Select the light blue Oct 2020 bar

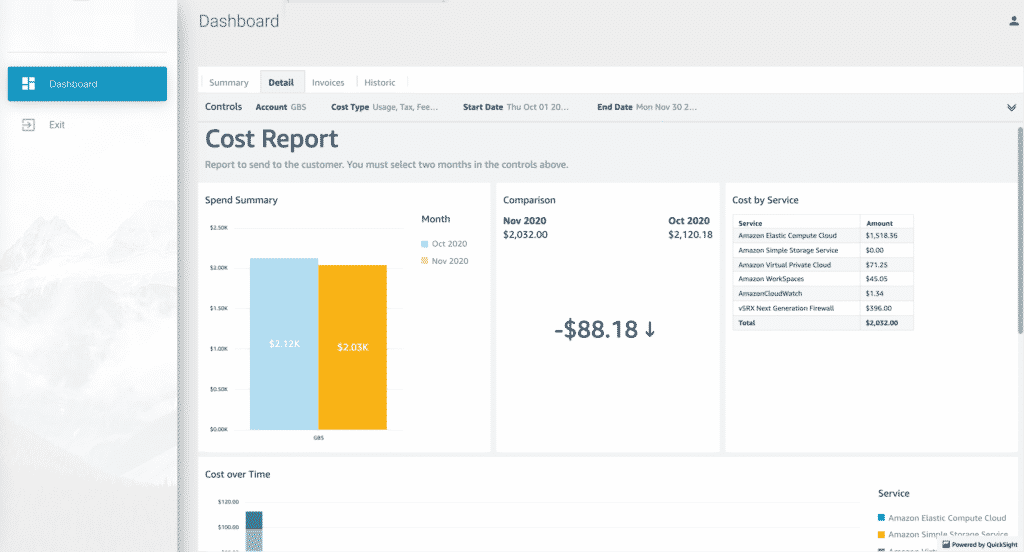coord(284,344)
